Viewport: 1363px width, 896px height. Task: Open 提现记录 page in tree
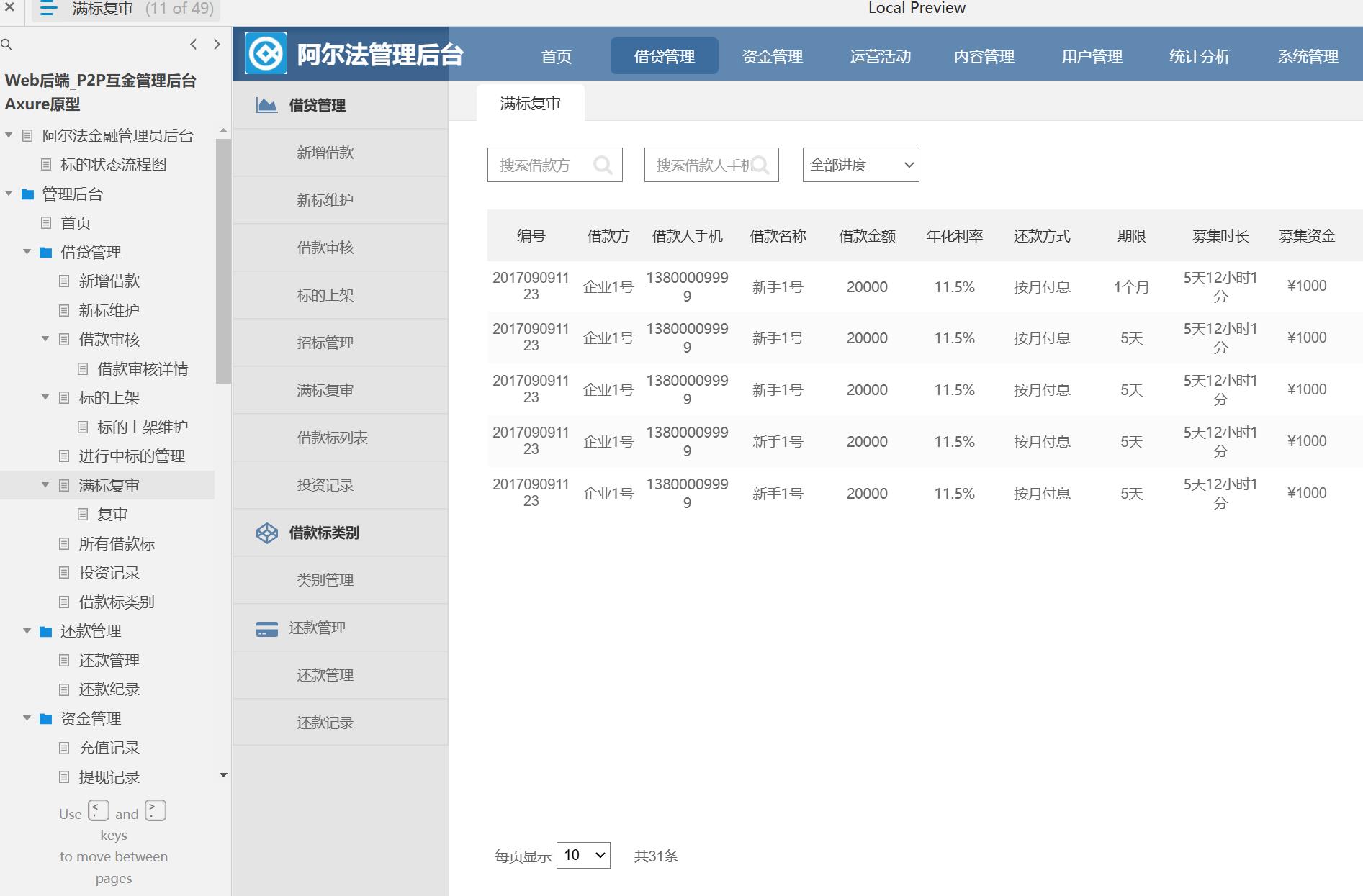109,777
